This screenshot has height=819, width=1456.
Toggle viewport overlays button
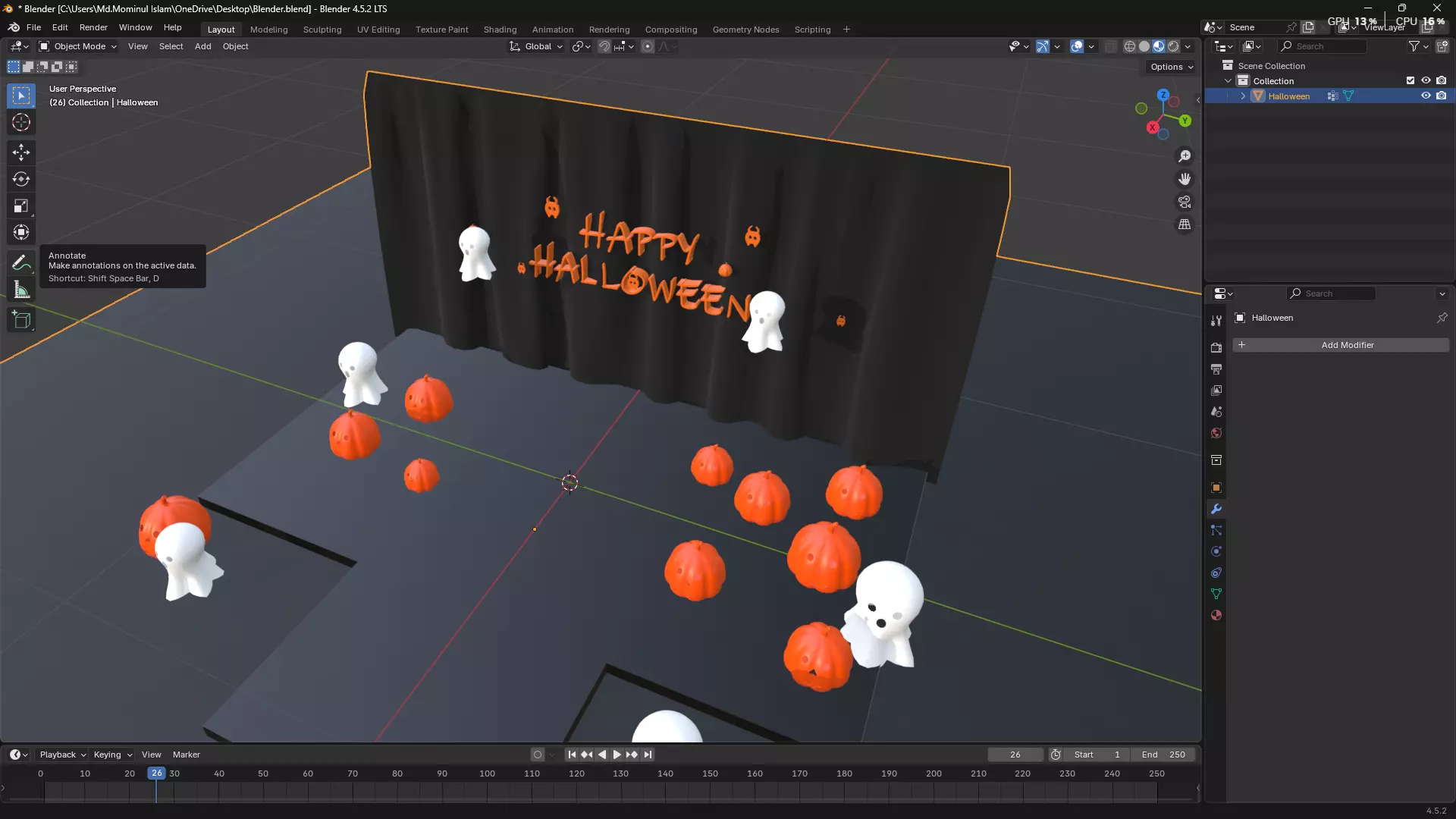pos(1077,46)
